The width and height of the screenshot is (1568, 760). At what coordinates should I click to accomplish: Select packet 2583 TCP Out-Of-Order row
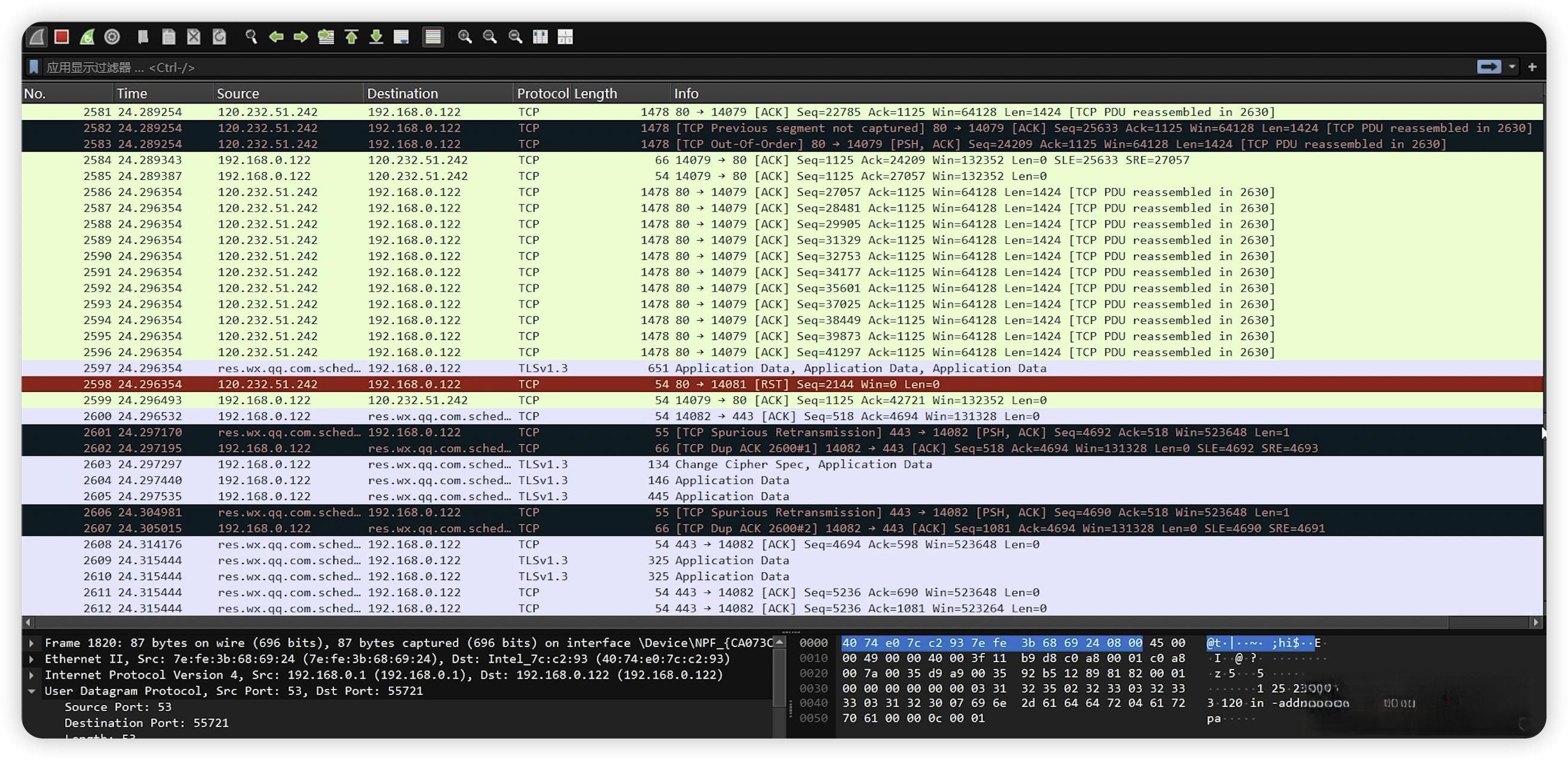click(x=782, y=143)
